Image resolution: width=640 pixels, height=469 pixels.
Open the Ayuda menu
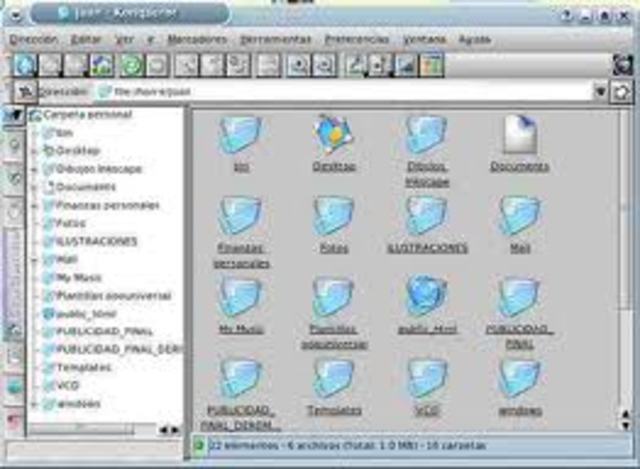pos(474,40)
